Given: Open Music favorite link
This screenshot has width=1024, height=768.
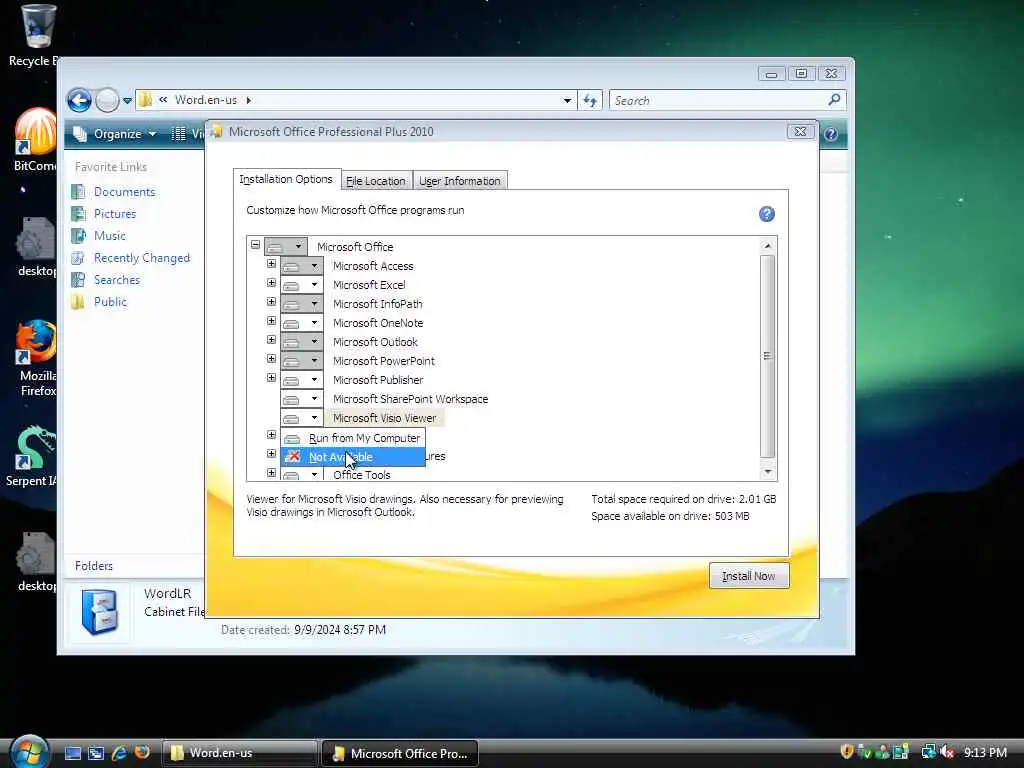Looking at the screenshot, I should (110, 236).
